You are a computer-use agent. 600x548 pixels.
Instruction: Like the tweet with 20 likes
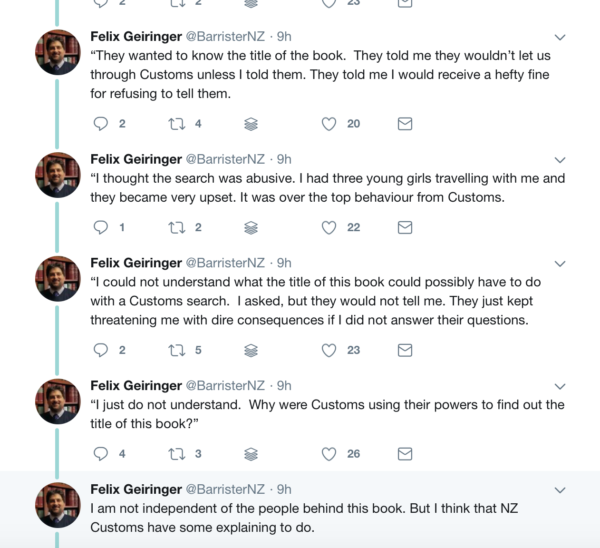[328, 124]
